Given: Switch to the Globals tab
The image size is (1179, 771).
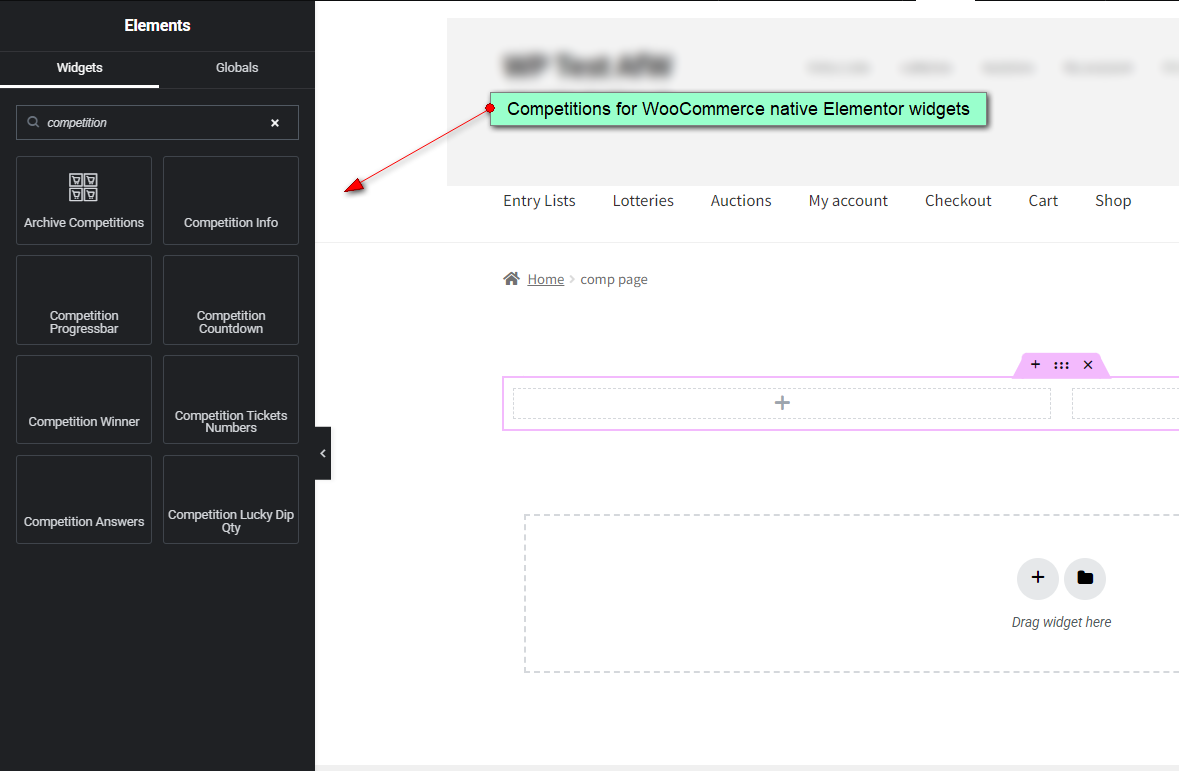Looking at the screenshot, I should click(x=236, y=68).
